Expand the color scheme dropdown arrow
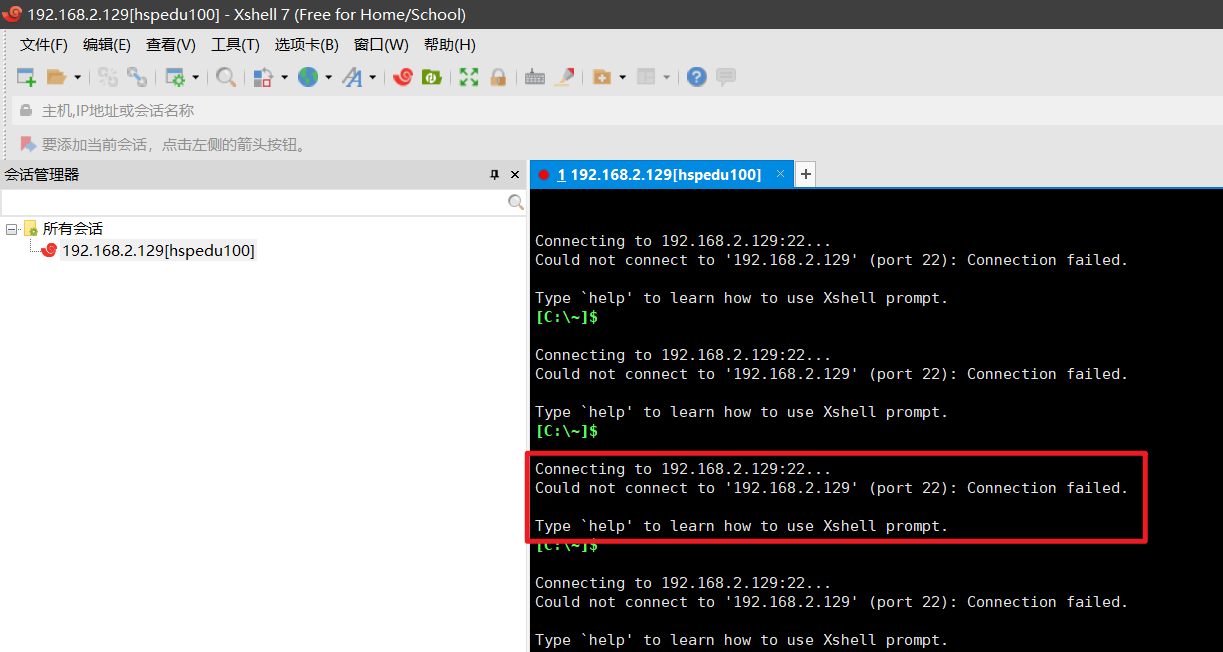 [284, 77]
